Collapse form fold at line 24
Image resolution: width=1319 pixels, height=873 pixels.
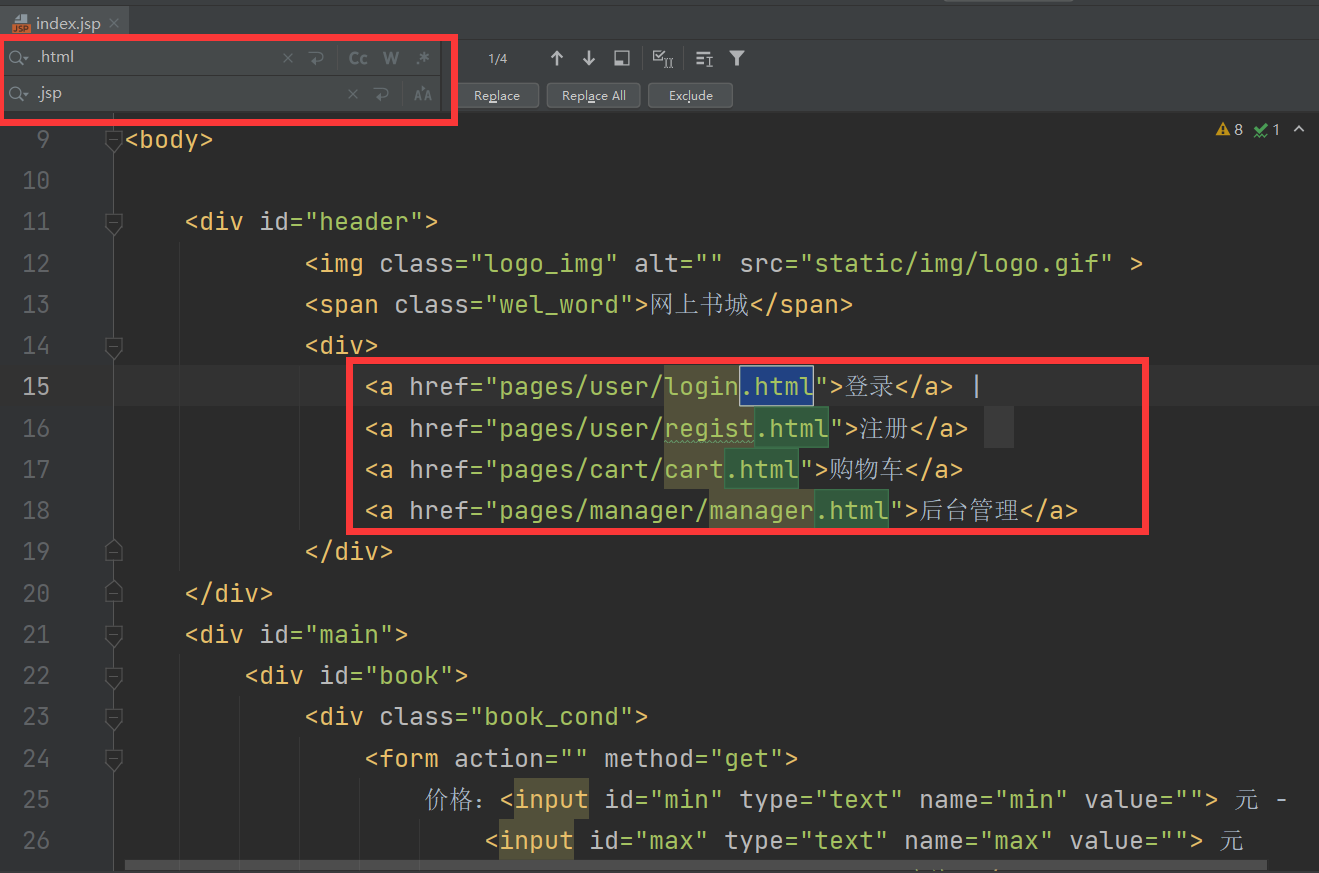pos(113,759)
